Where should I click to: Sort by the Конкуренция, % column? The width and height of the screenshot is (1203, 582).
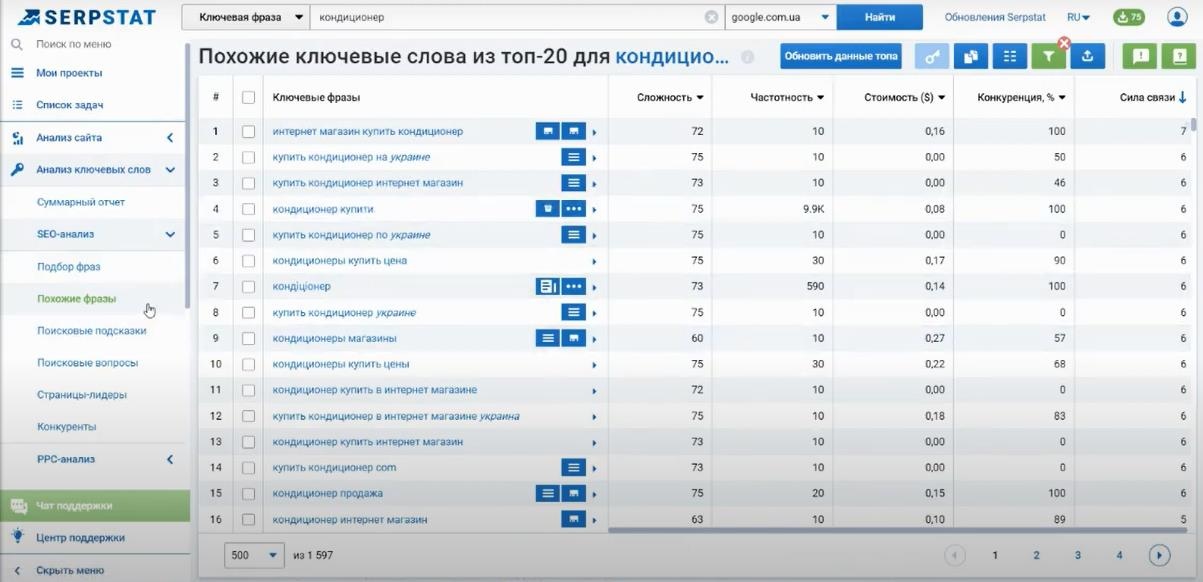click(1019, 98)
